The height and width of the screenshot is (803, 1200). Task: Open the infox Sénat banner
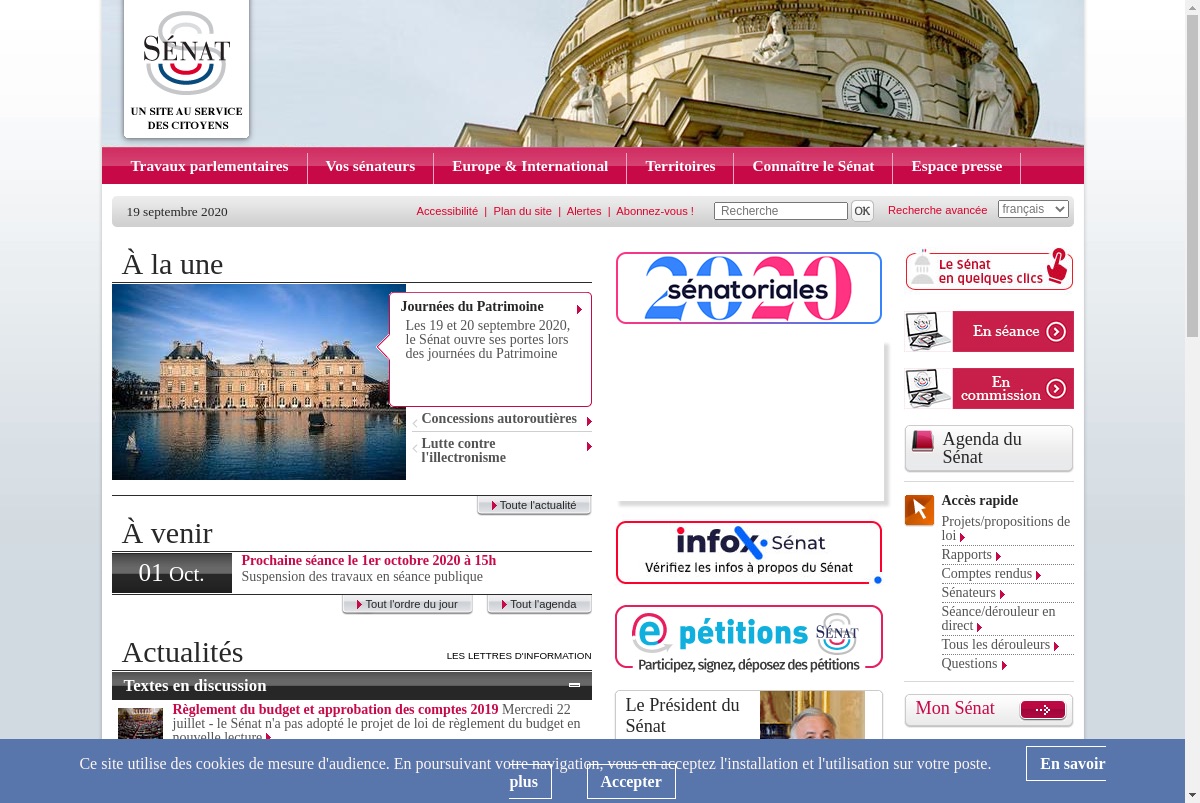point(749,552)
